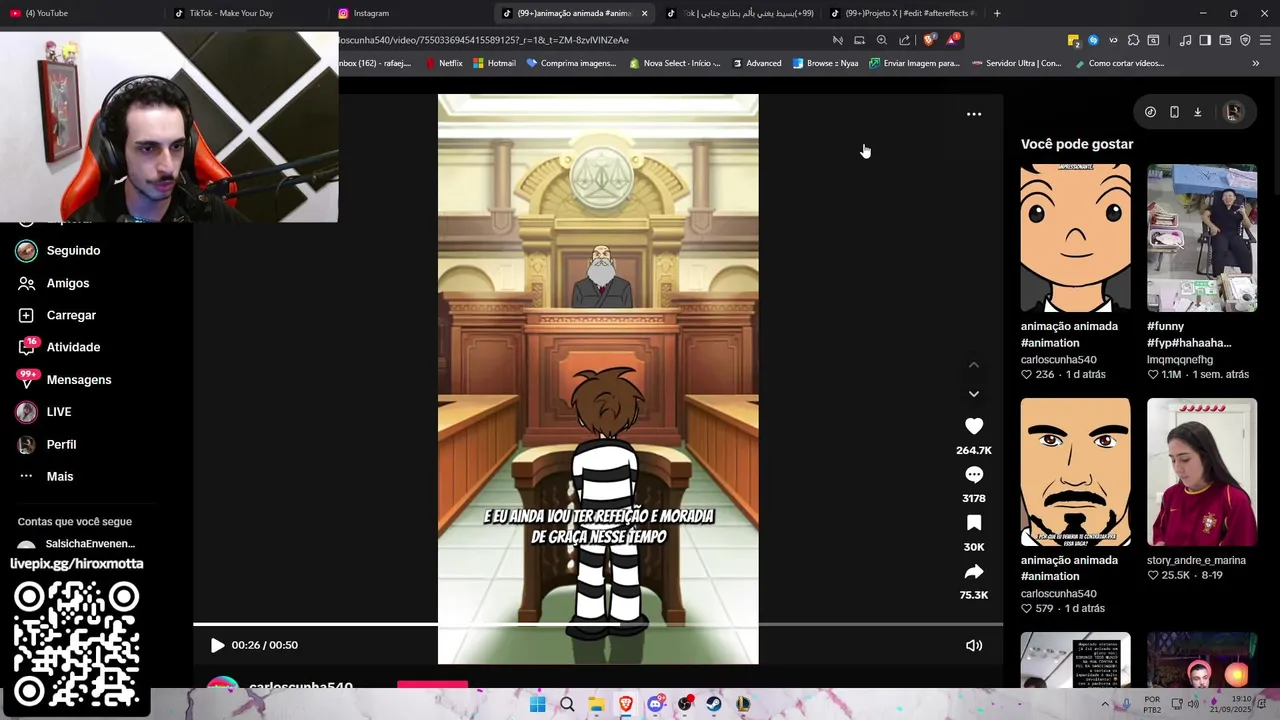The height and width of the screenshot is (720, 1280).
Task: Open the Brave VPN shield icon
Action: (1245, 40)
